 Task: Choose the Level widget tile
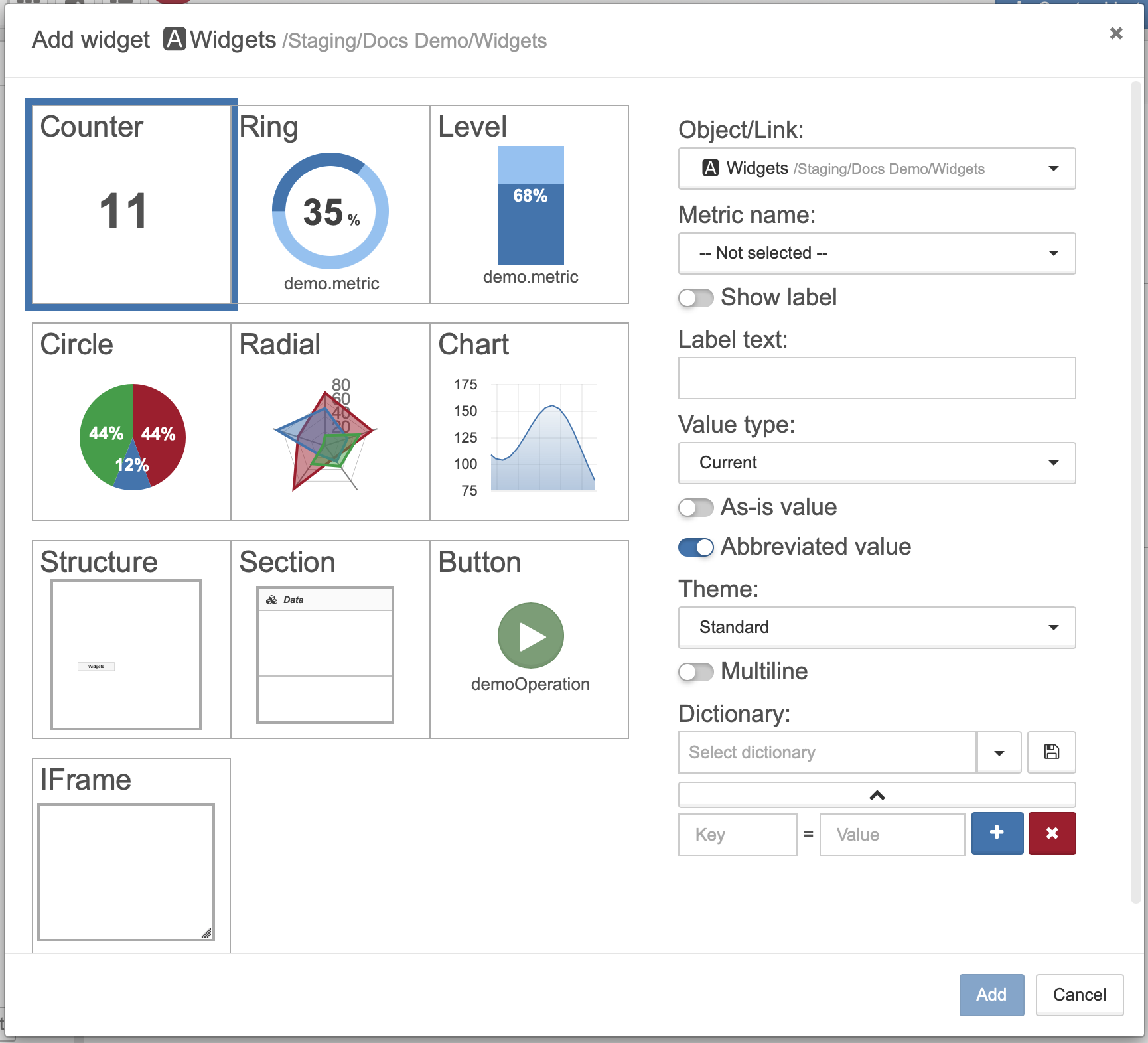530,204
